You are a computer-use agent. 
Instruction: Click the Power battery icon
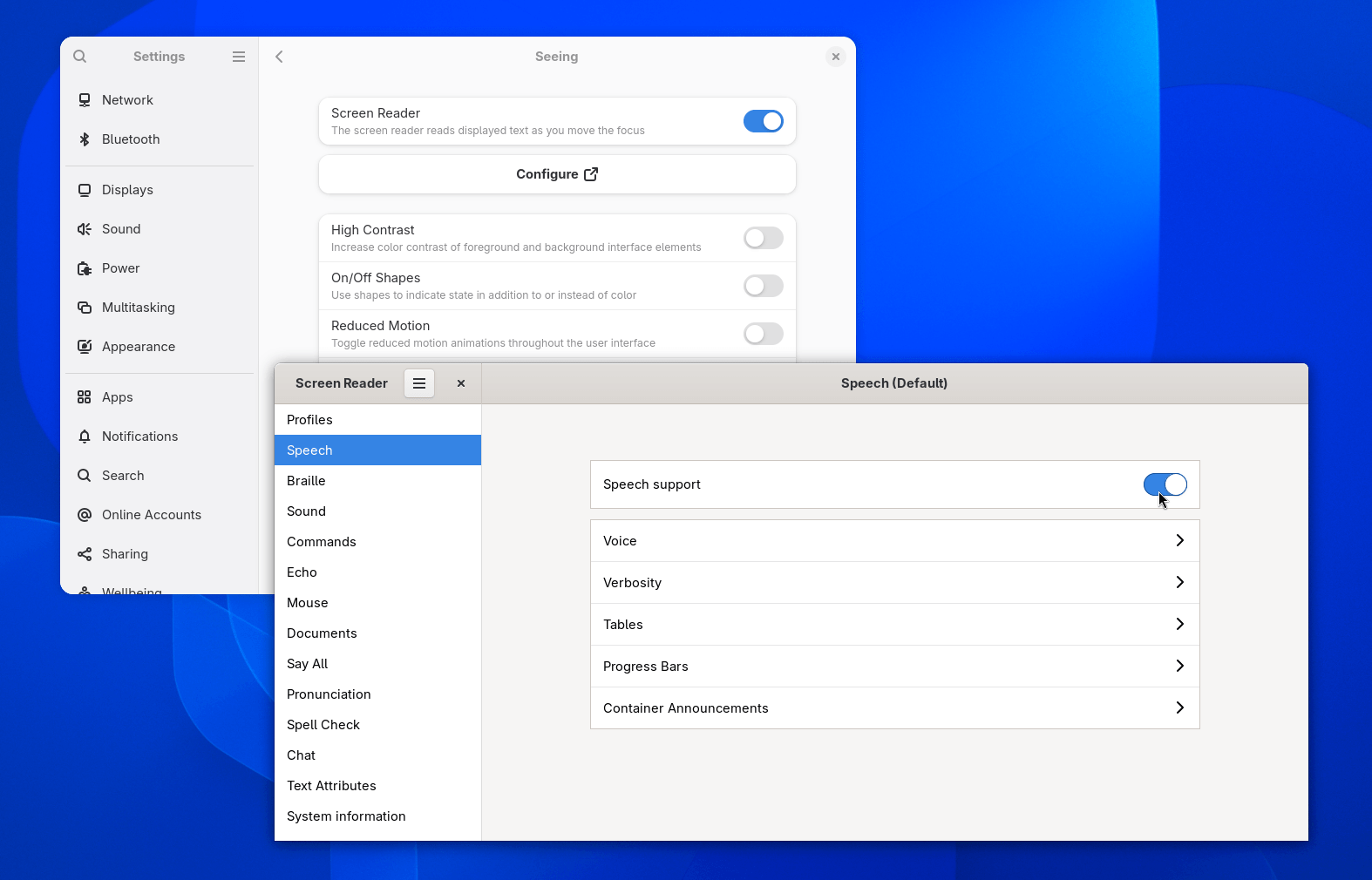point(85,268)
